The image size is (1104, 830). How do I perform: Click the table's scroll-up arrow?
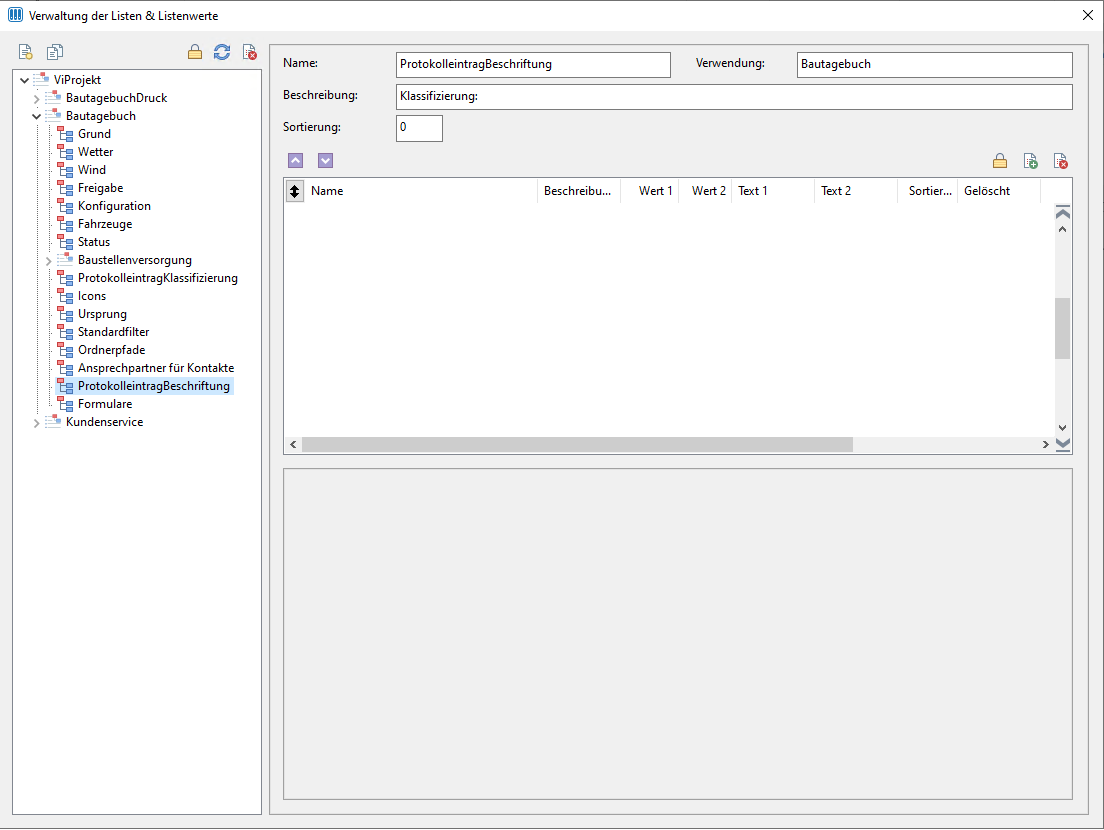[x=1062, y=229]
